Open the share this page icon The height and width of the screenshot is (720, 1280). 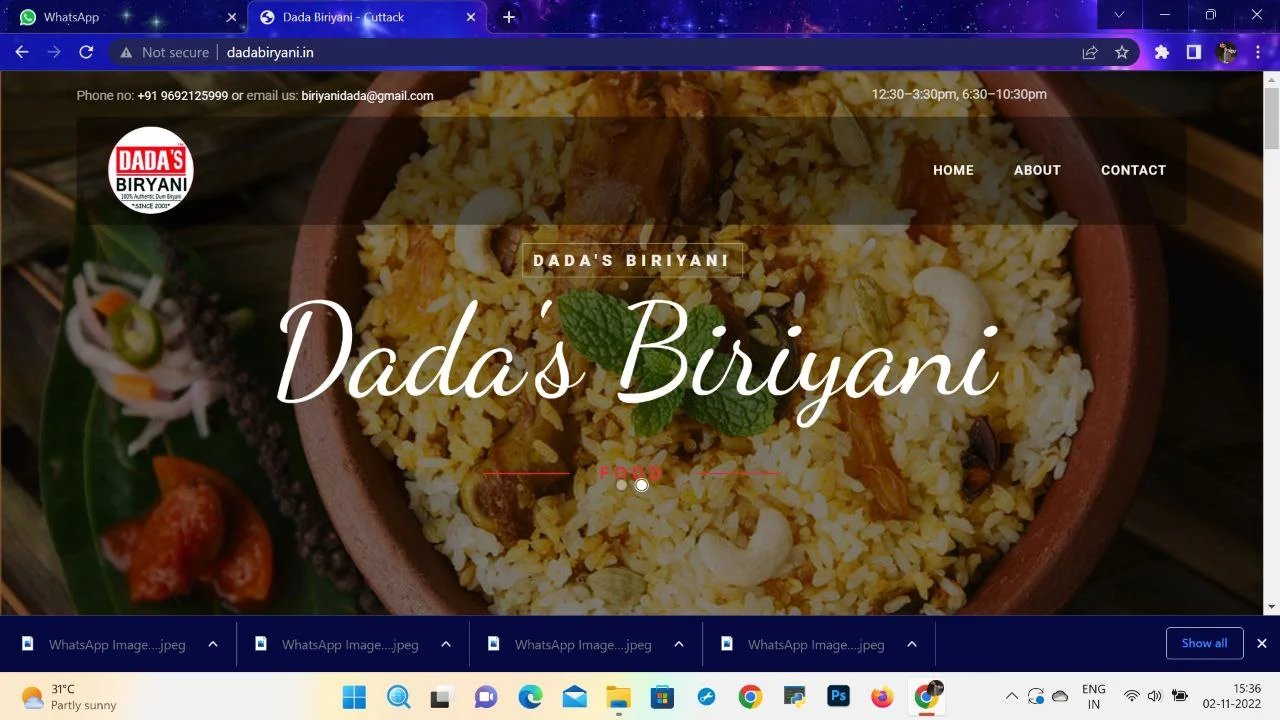[x=1090, y=52]
